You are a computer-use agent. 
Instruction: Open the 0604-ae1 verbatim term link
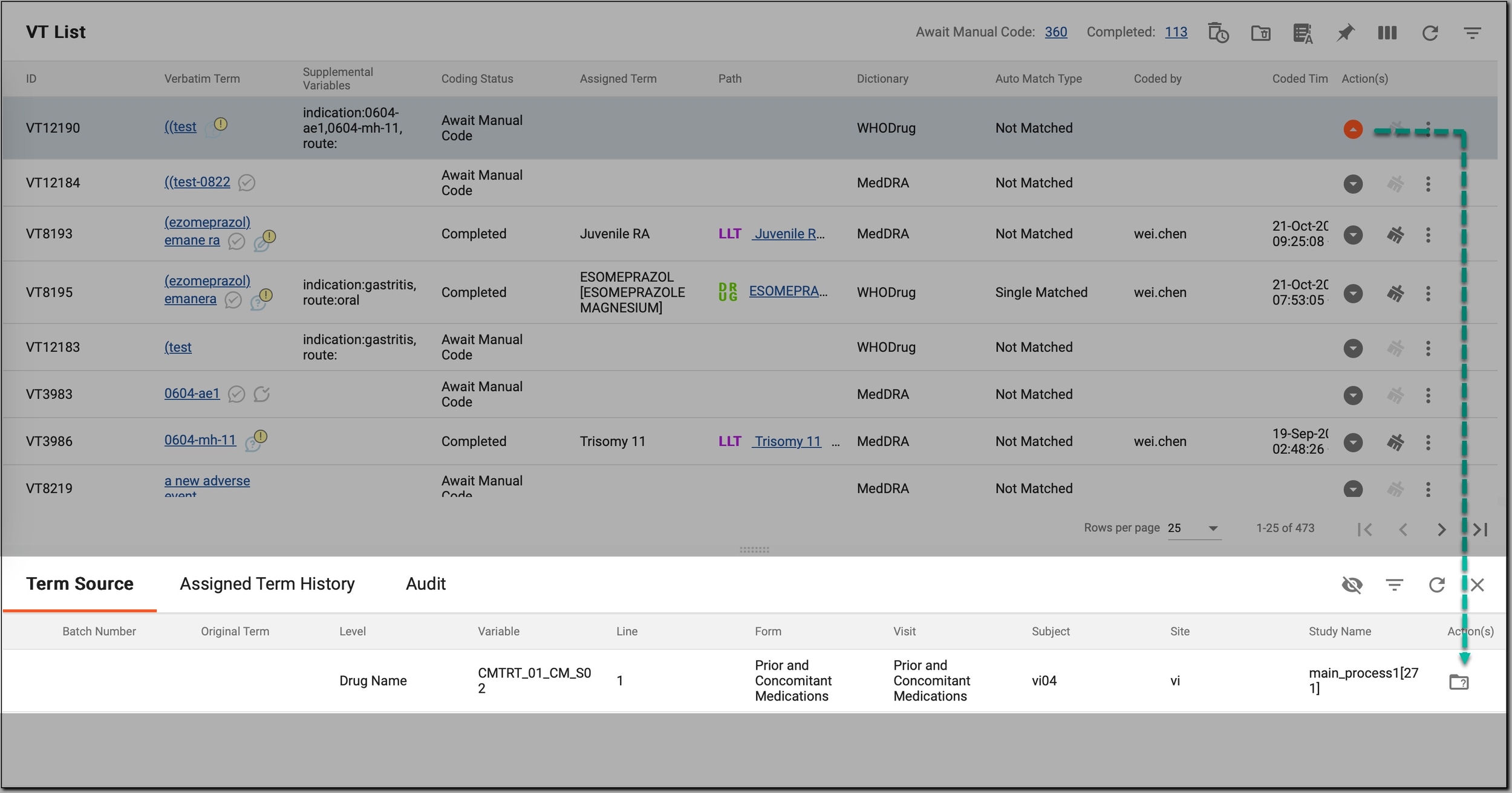[x=192, y=393]
